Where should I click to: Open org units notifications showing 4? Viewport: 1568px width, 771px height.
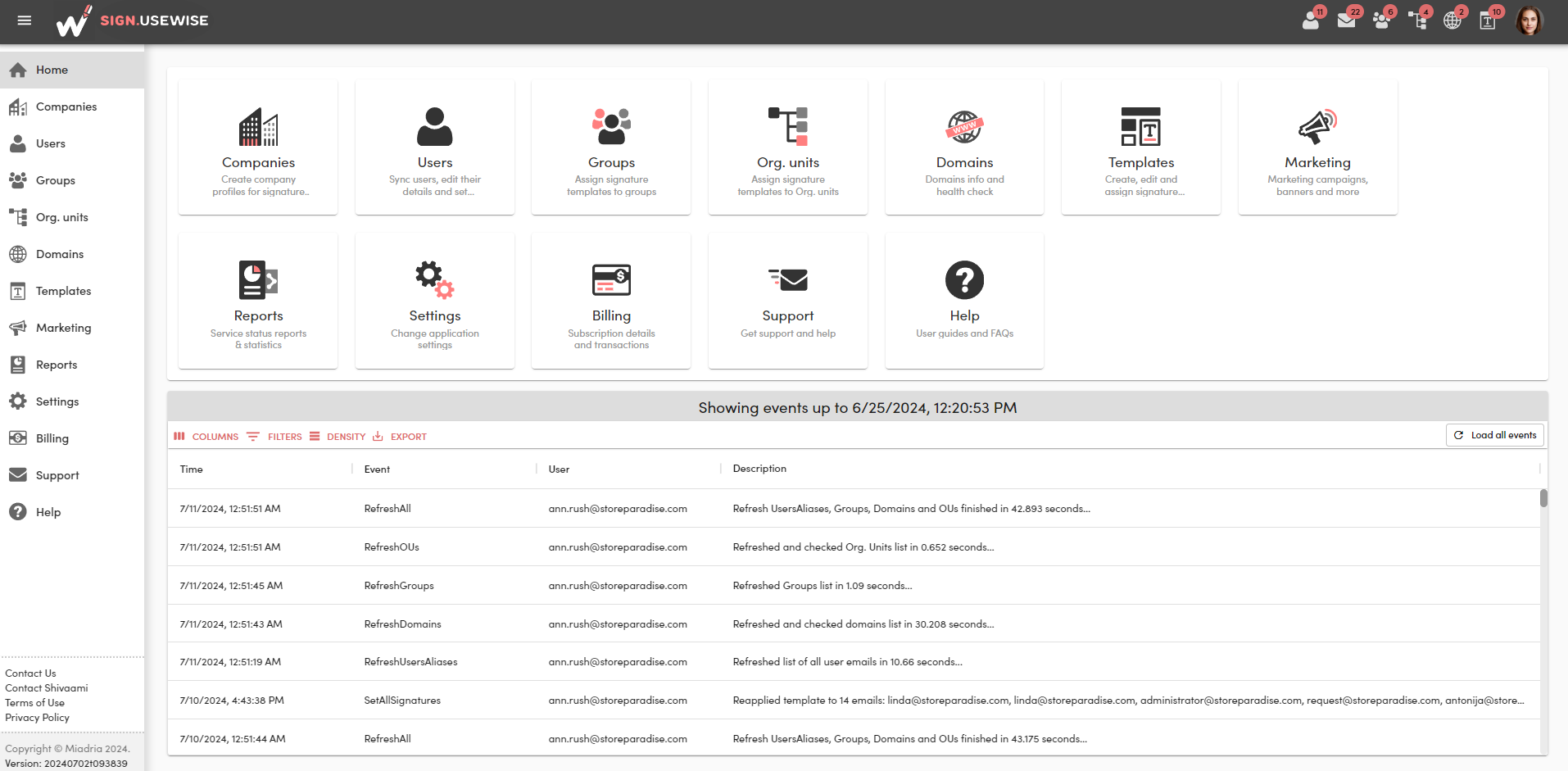click(x=1417, y=20)
